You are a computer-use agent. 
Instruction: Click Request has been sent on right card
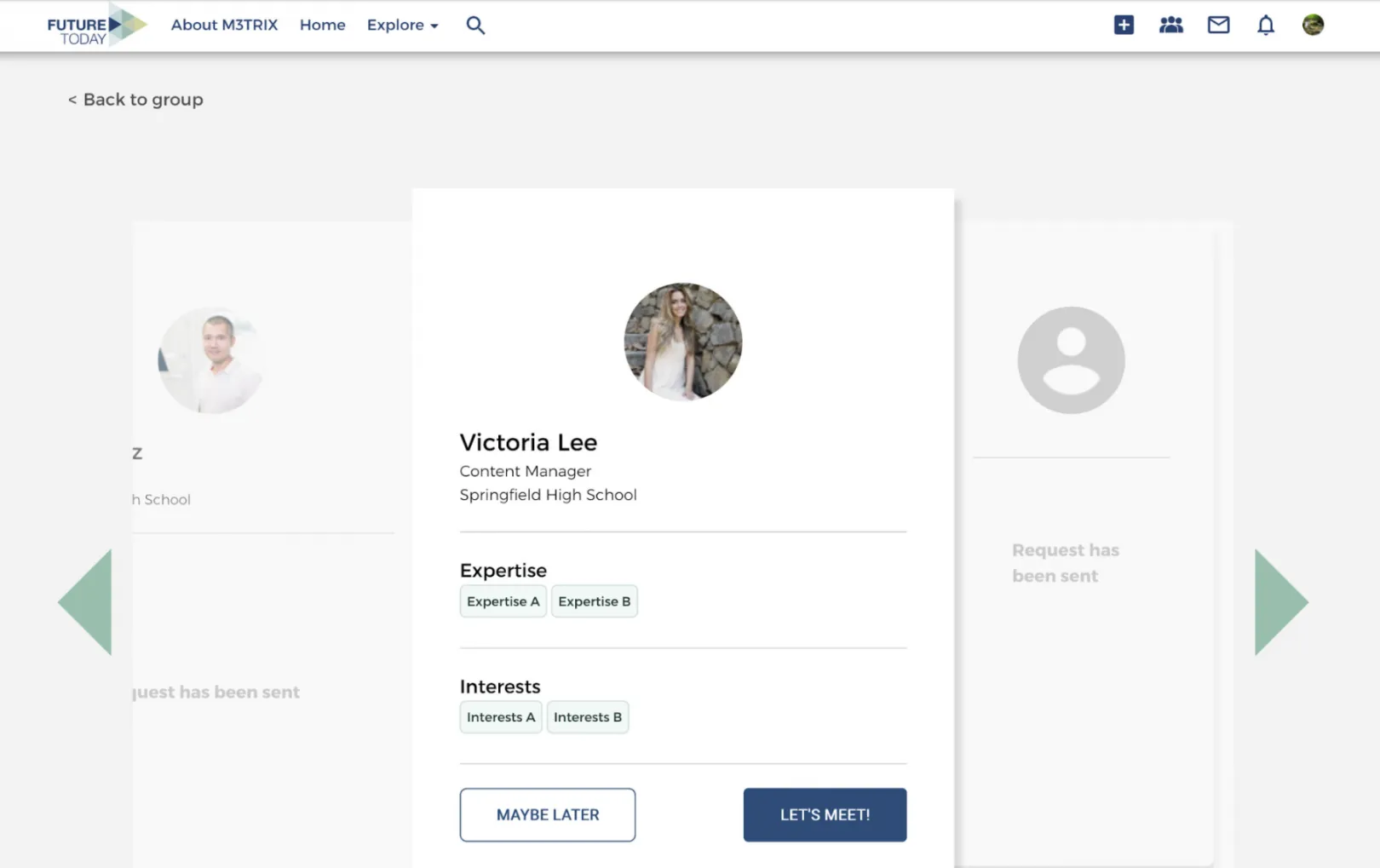(1066, 563)
